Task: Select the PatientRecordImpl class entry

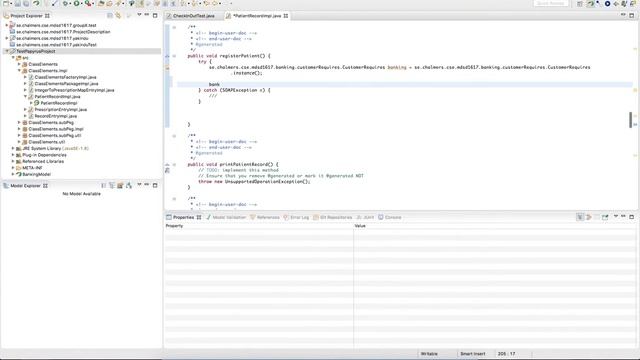Action: pos(59,103)
